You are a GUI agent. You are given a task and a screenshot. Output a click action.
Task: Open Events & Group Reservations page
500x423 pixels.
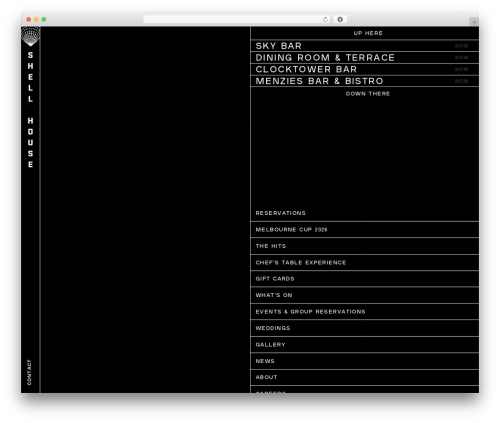click(365, 312)
